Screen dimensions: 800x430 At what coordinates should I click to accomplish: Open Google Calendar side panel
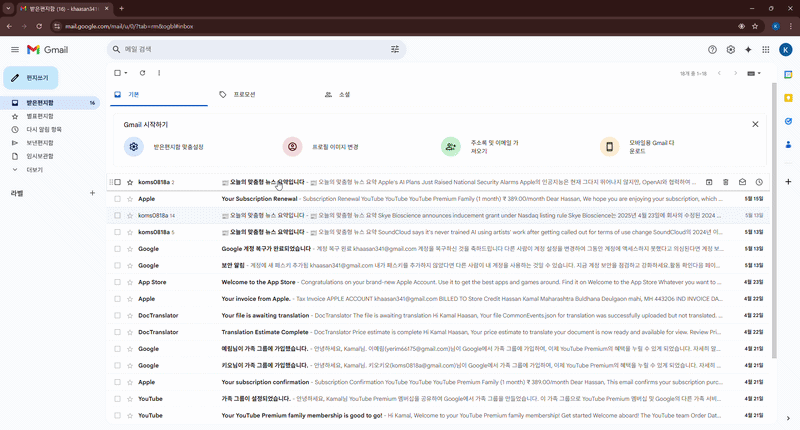tap(788, 74)
